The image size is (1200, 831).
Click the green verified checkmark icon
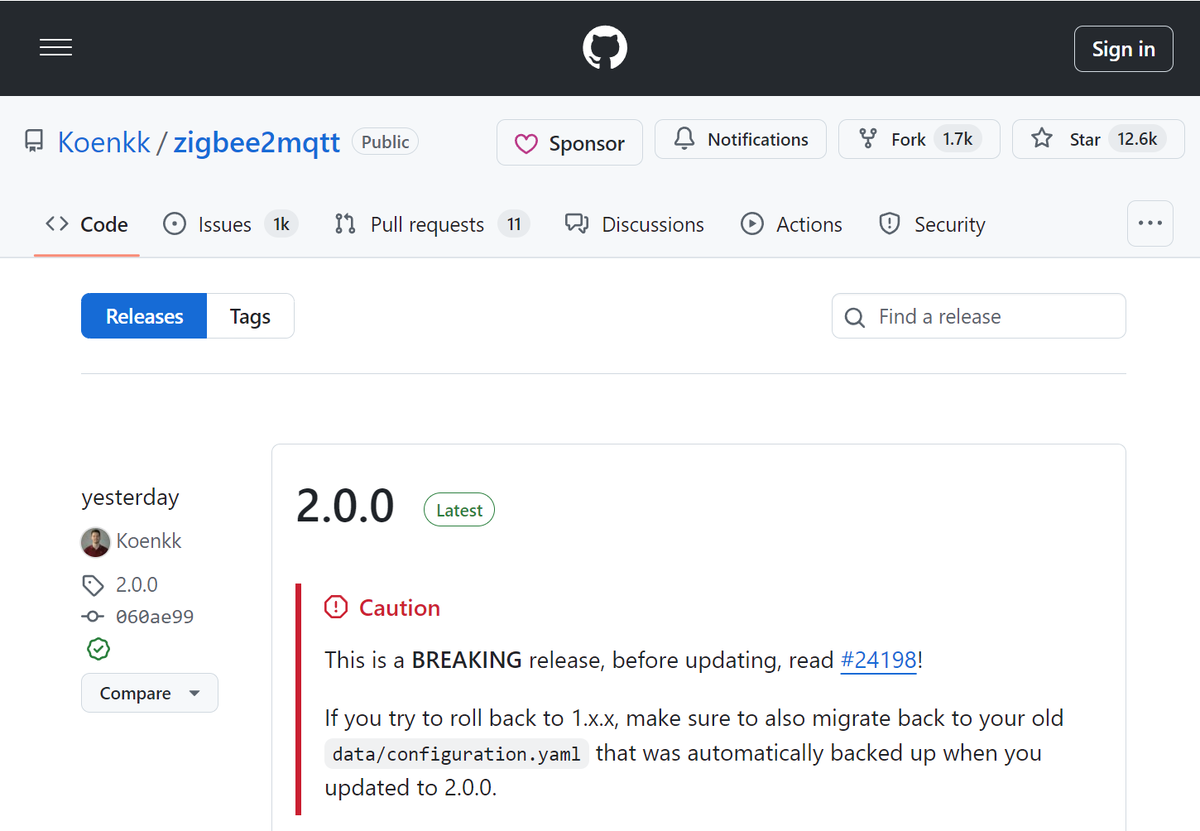point(98,650)
